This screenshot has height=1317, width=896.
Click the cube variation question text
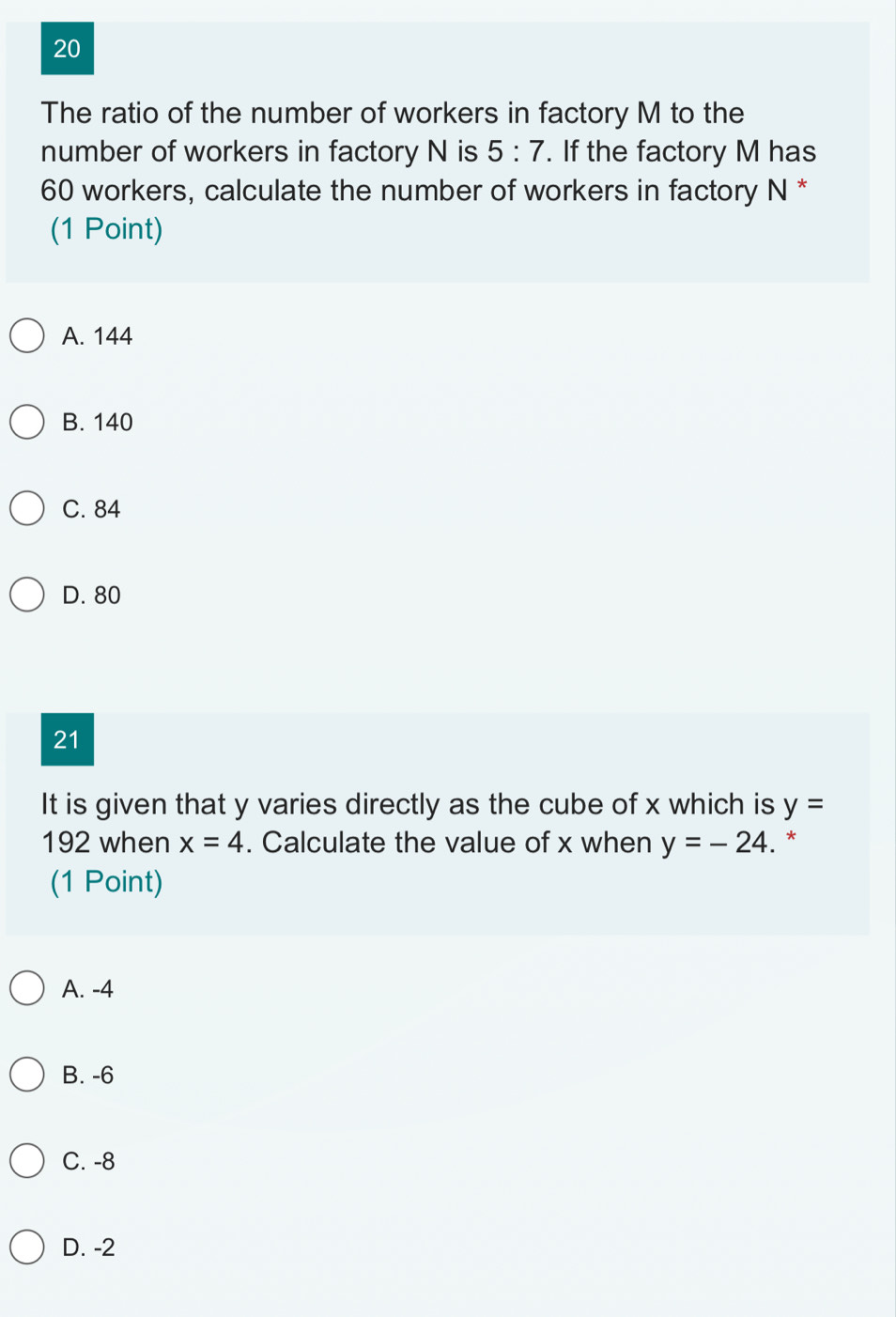[x=427, y=824]
